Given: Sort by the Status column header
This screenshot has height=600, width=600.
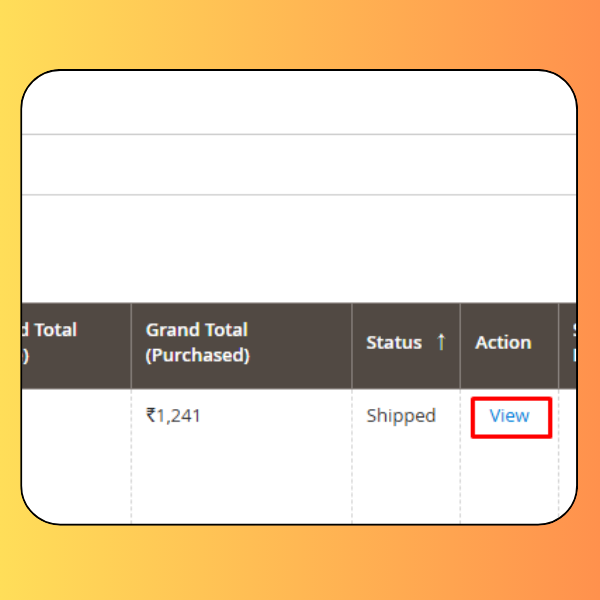Looking at the screenshot, I should [x=394, y=342].
